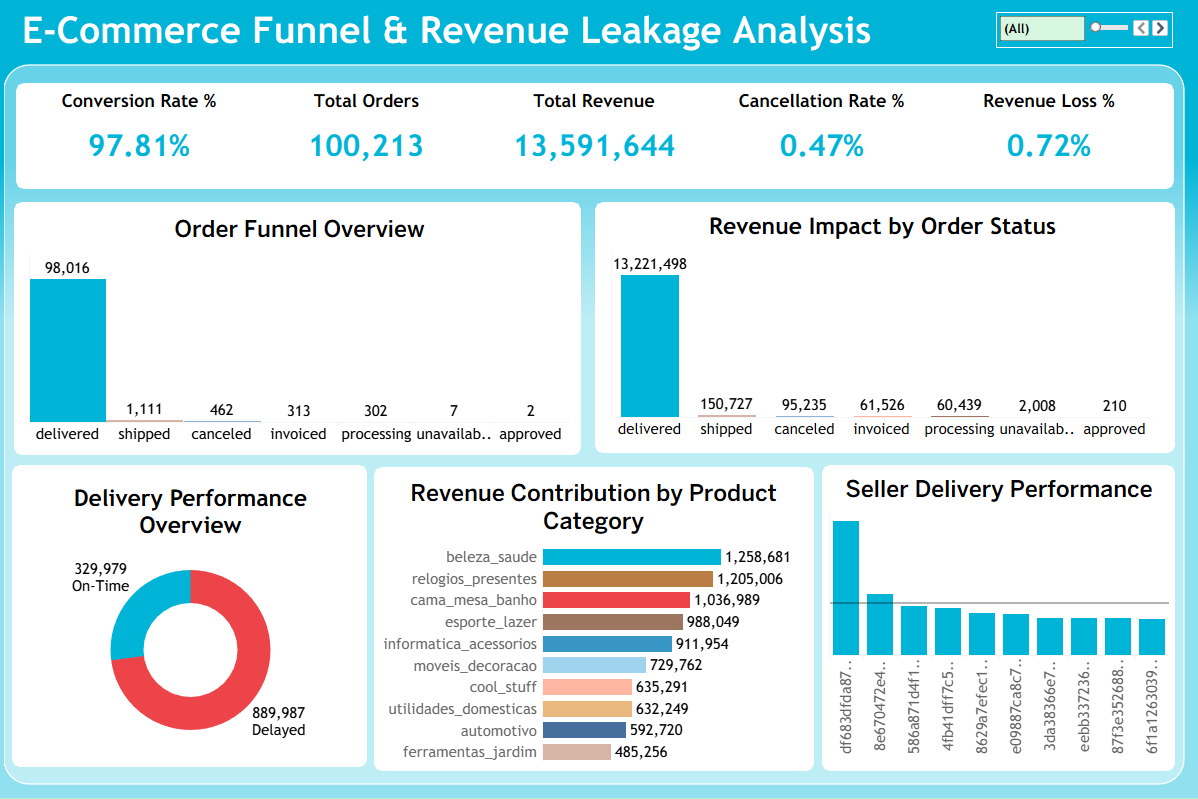Click the Revenue Impact by Order Status title
Viewport: 1198px width, 799px height.
point(882,226)
